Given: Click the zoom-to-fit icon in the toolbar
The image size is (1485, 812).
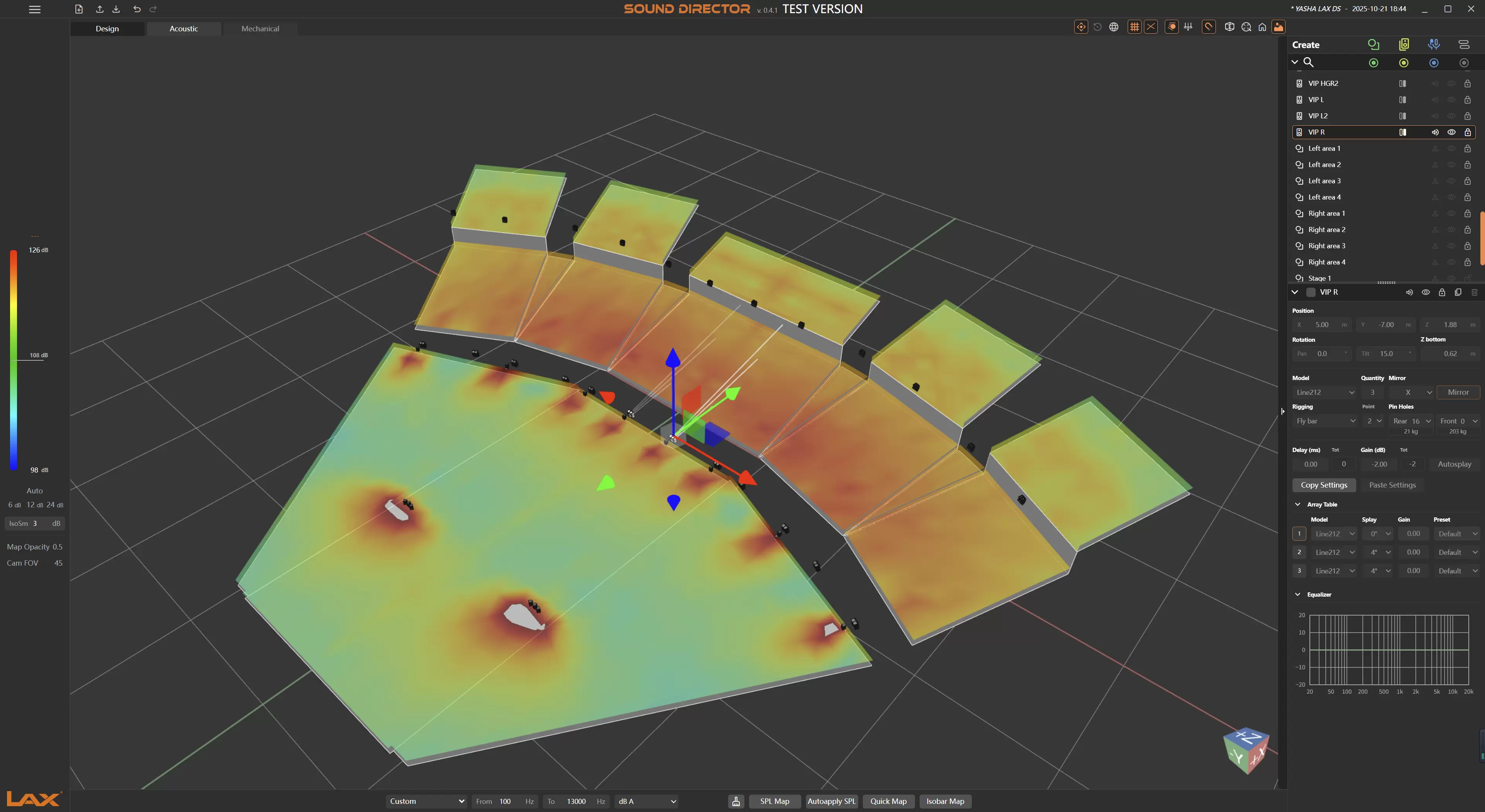Looking at the screenshot, I should point(1246,27).
